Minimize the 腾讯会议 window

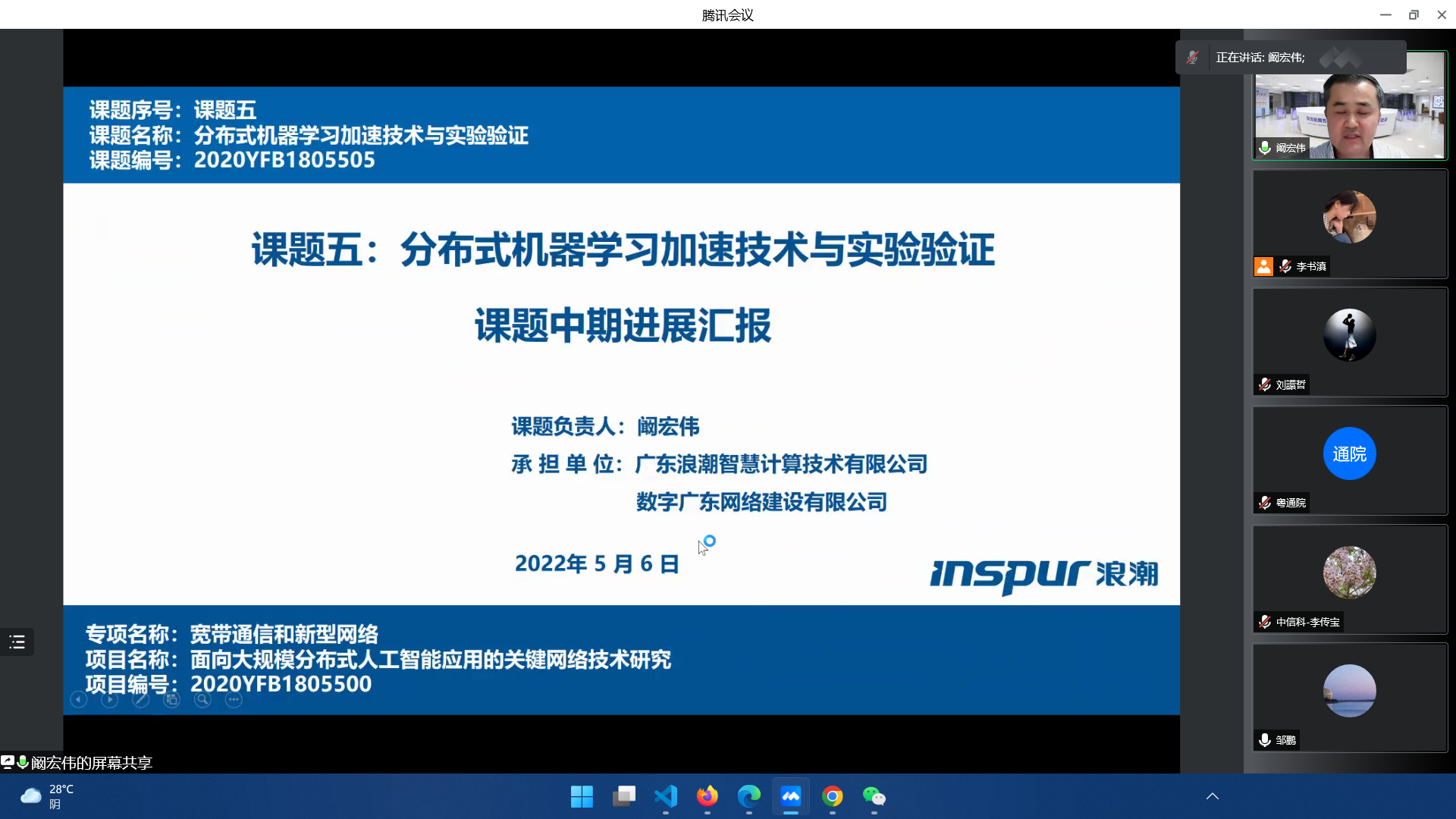click(1385, 14)
